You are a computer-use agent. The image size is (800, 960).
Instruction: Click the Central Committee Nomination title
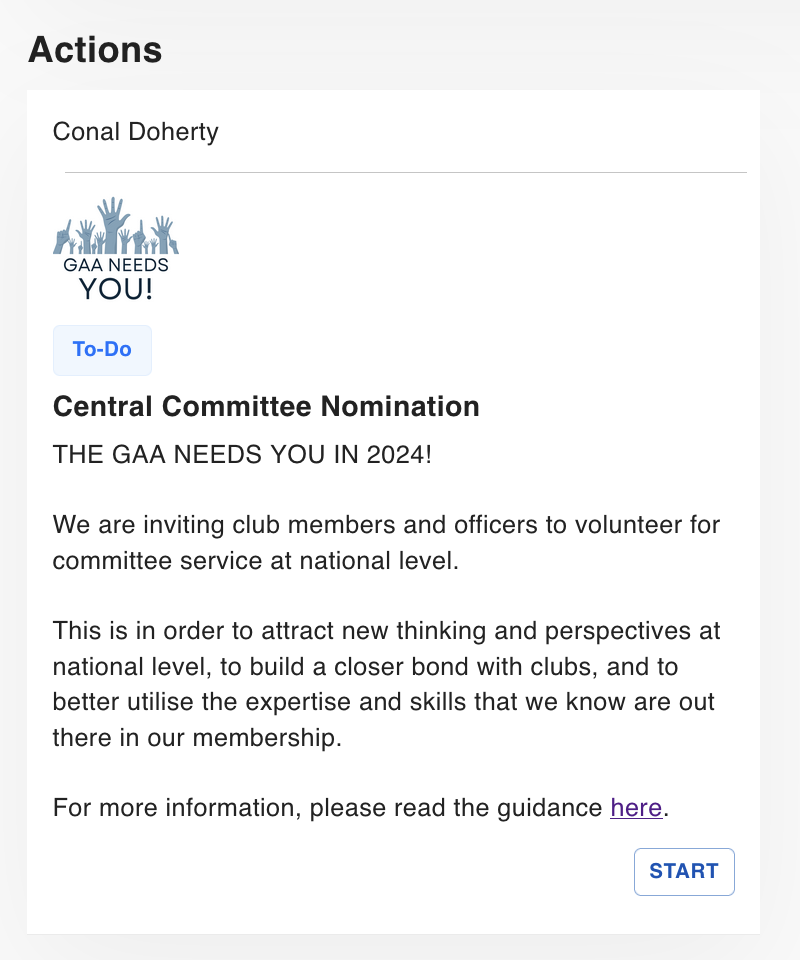pos(266,406)
